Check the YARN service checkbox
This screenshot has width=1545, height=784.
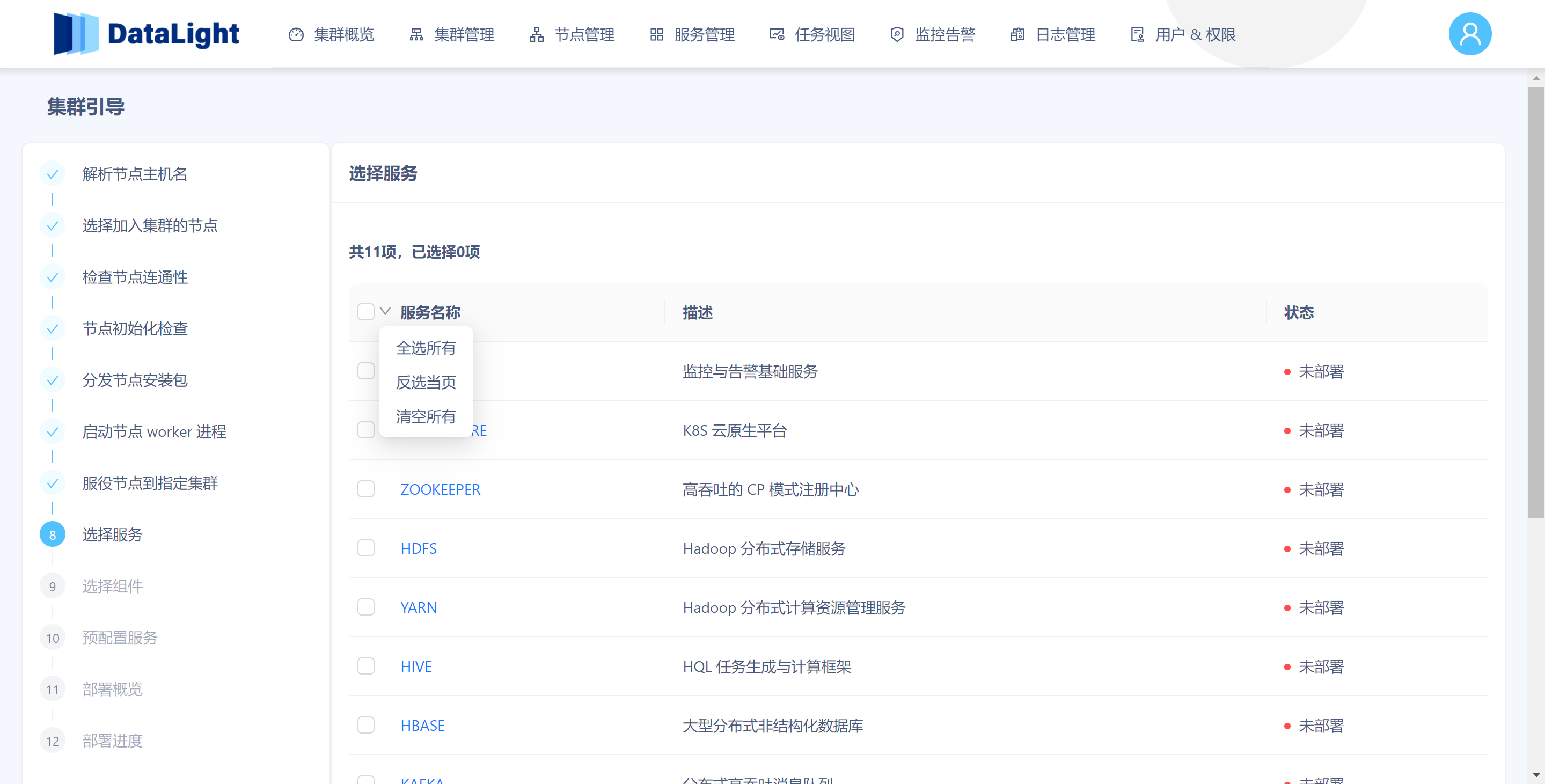(366, 607)
